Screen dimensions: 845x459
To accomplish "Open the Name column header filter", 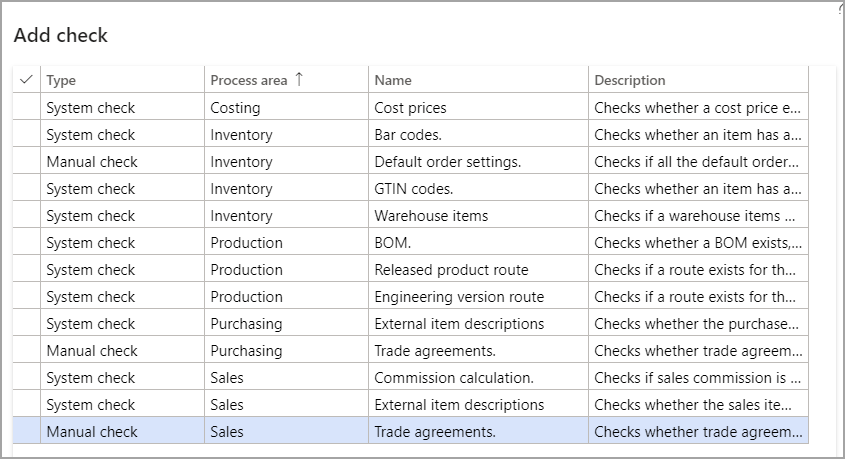I will (393, 80).
